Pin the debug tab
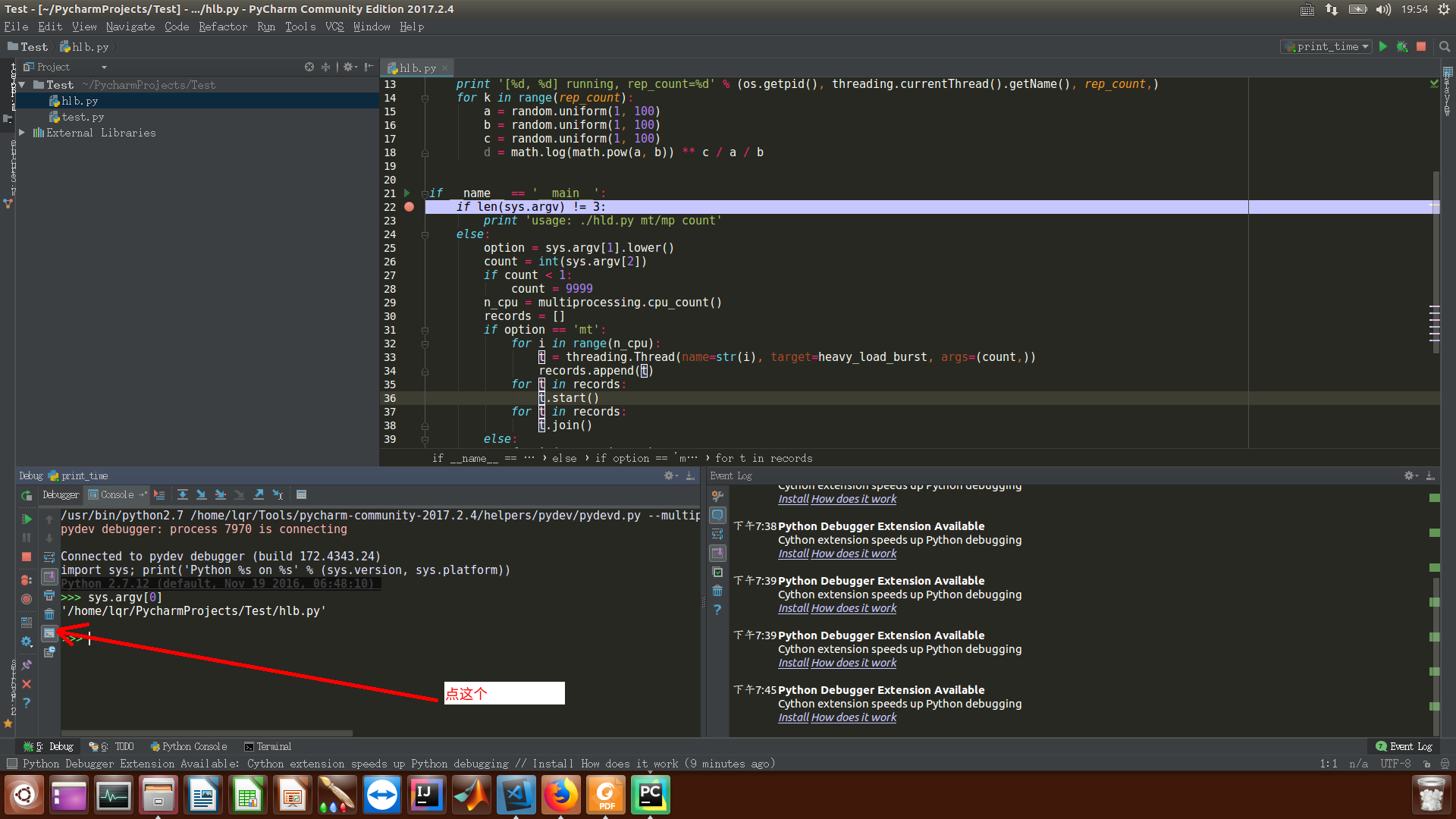 point(27,665)
